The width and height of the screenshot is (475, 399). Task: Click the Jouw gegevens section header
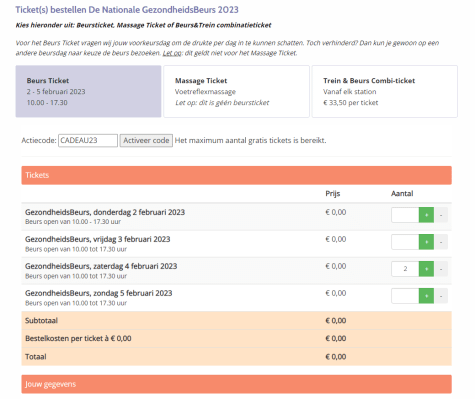click(x=237, y=384)
